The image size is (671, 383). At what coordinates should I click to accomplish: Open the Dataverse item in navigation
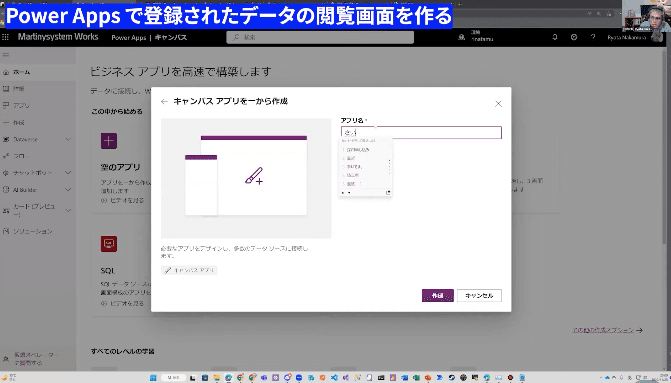pos(25,139)
